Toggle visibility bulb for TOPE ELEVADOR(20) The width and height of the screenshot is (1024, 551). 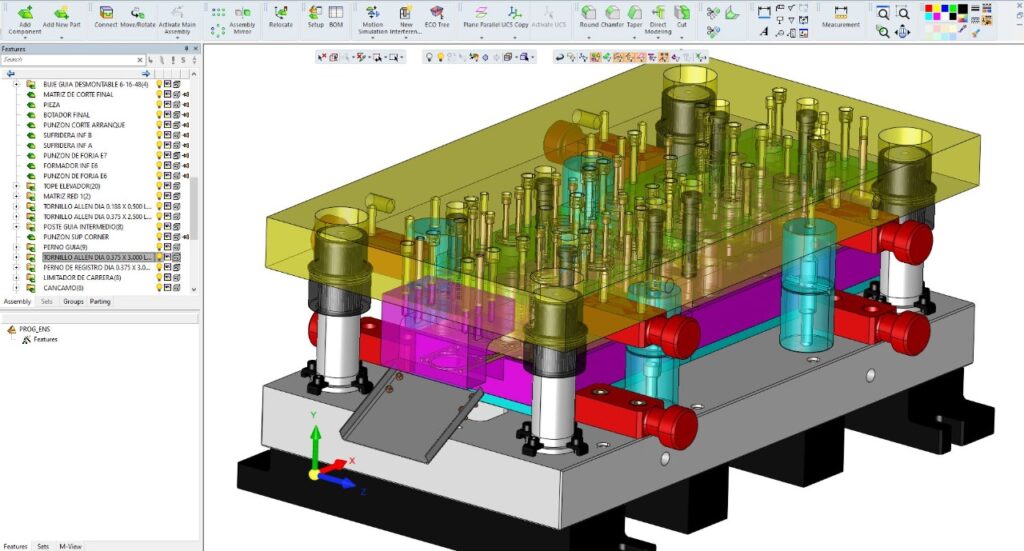159,186
